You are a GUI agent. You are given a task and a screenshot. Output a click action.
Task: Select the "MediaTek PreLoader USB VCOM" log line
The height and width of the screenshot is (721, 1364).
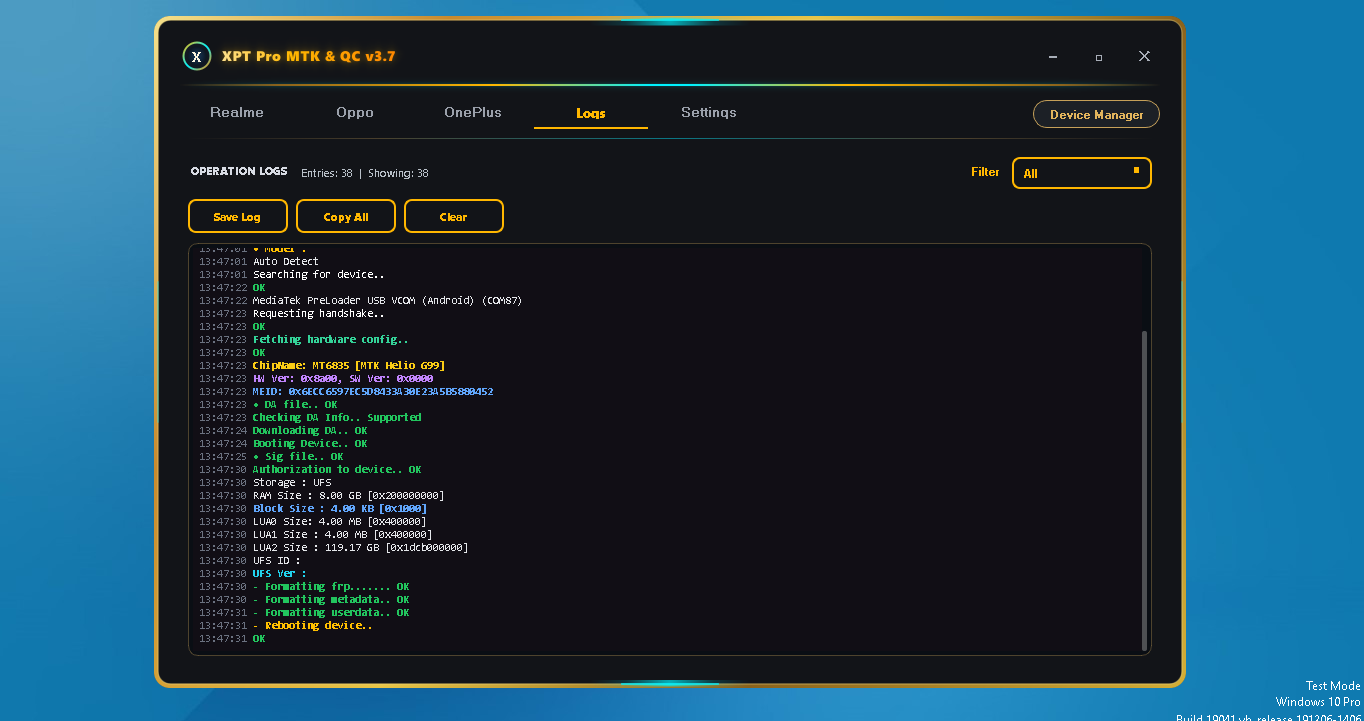pyautogui.click(x=387, y=301)
